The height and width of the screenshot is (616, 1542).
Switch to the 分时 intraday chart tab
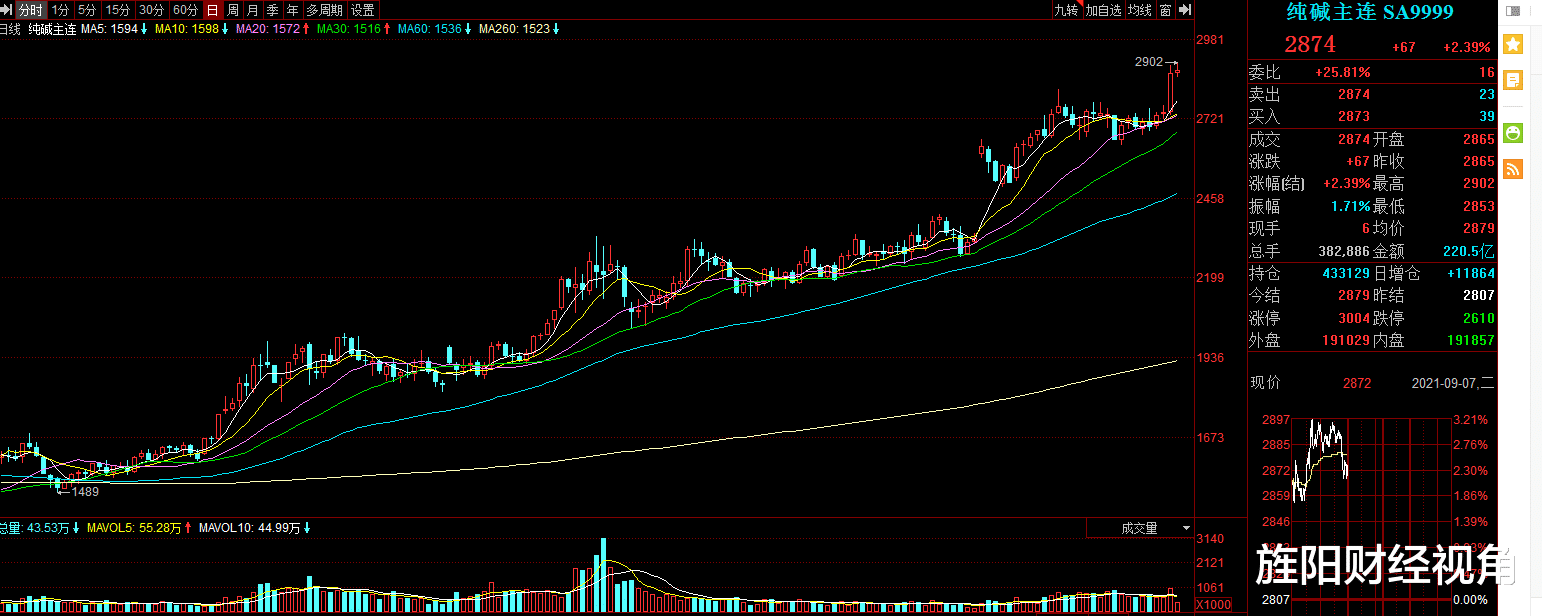click(31, 10)
